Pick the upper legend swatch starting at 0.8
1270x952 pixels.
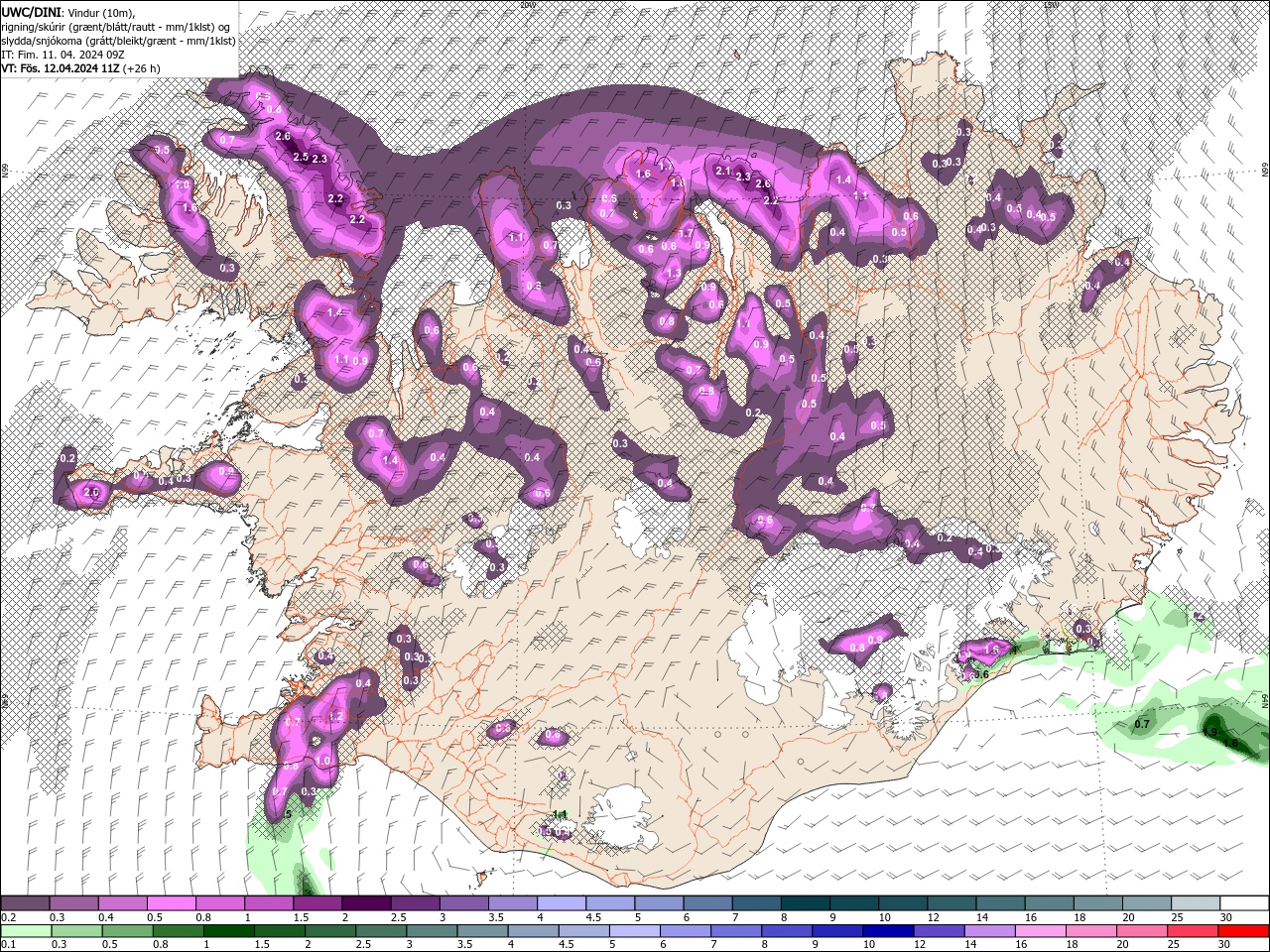coord(219,903)
